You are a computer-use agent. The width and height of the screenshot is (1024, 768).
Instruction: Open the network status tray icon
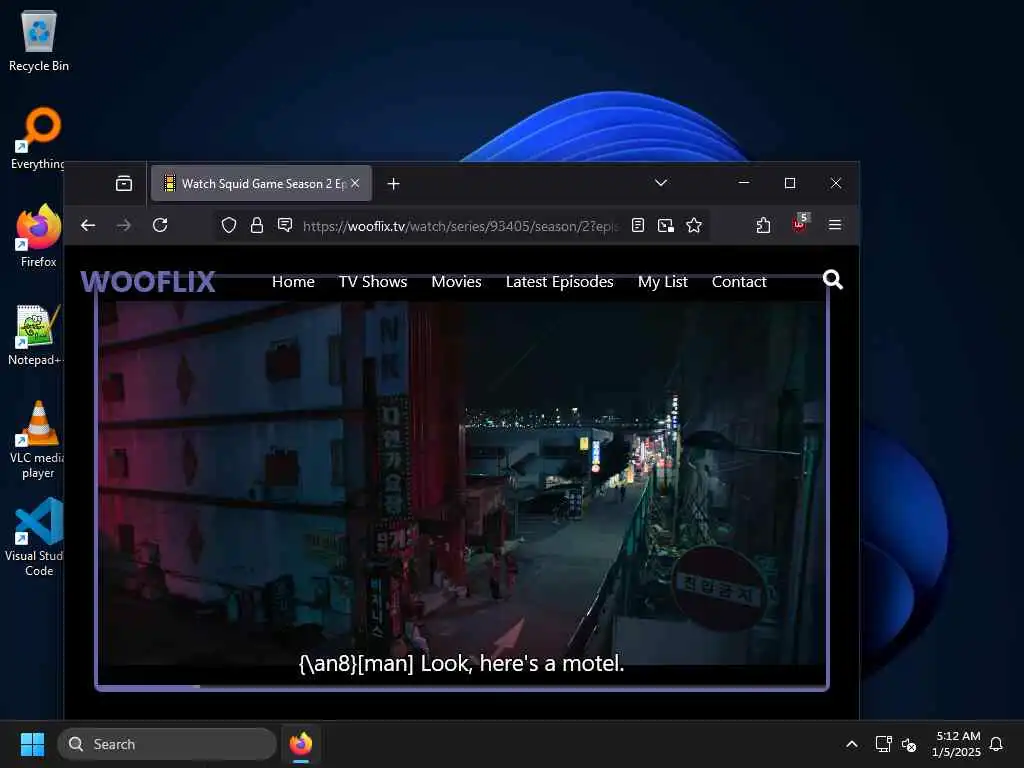(x=883, y=744)
